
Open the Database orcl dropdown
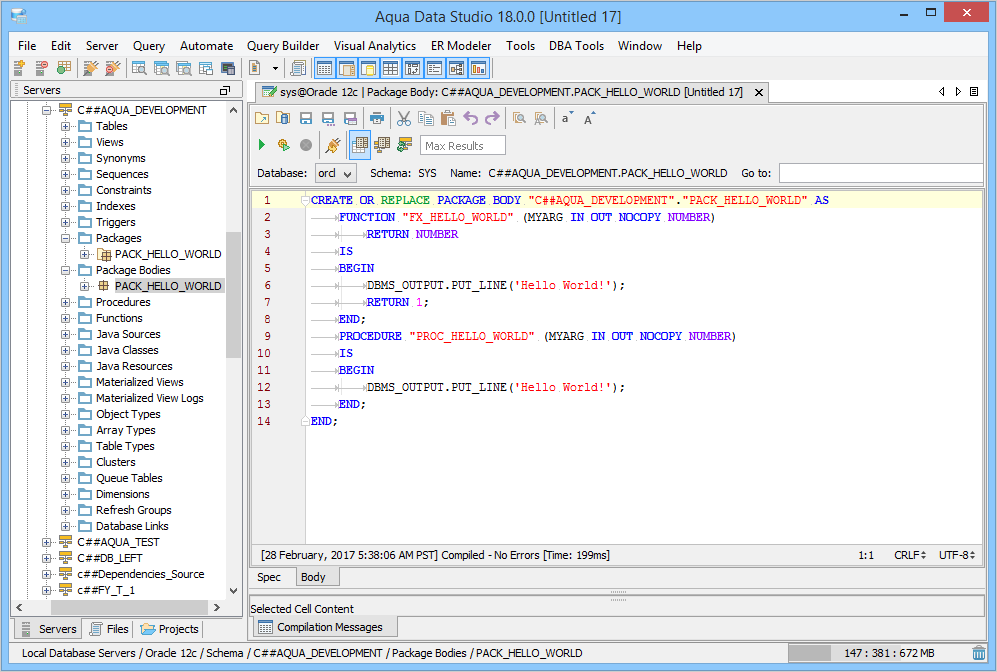pyautogui.click(x=335, y=173)
